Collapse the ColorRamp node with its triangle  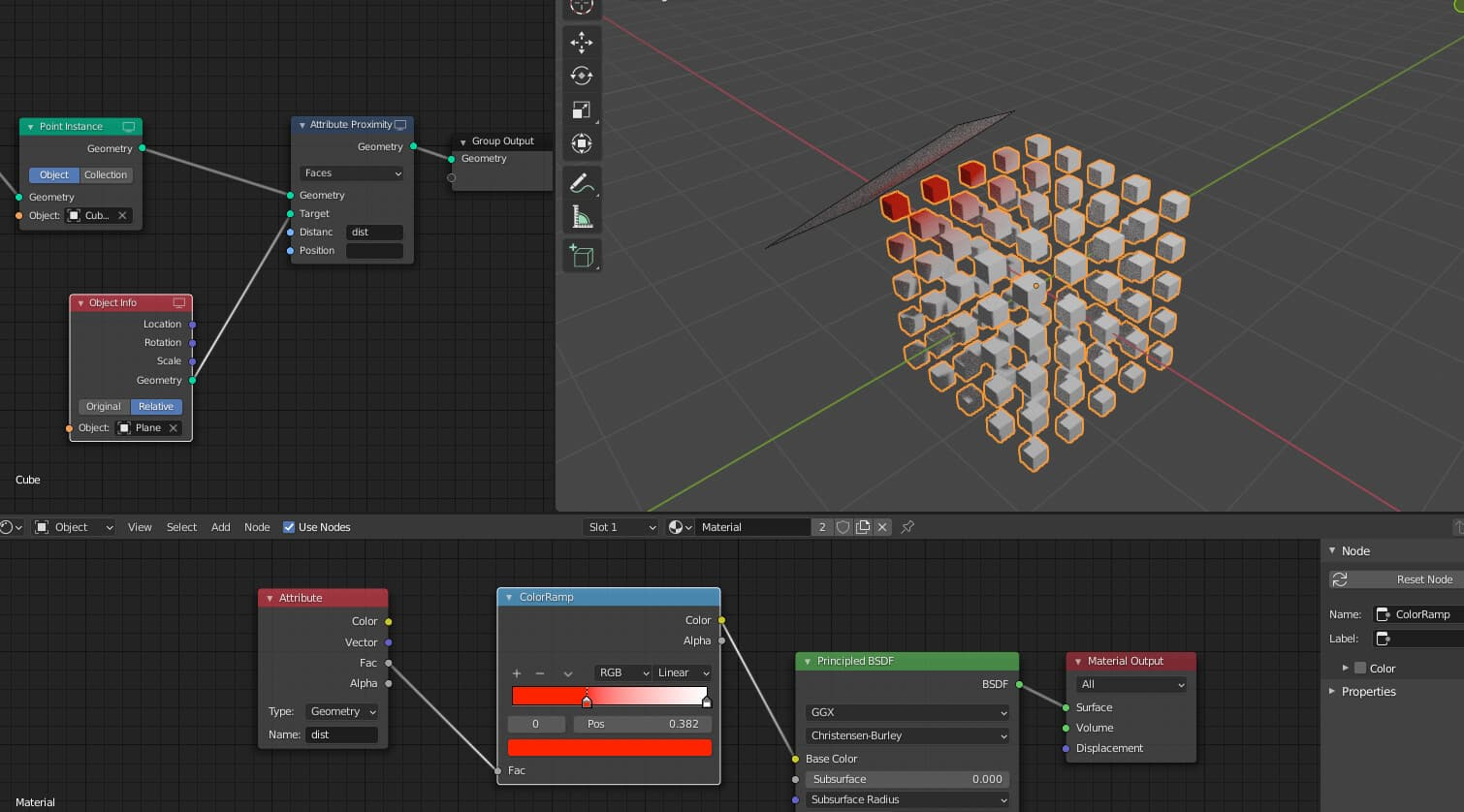coord(509,597)
